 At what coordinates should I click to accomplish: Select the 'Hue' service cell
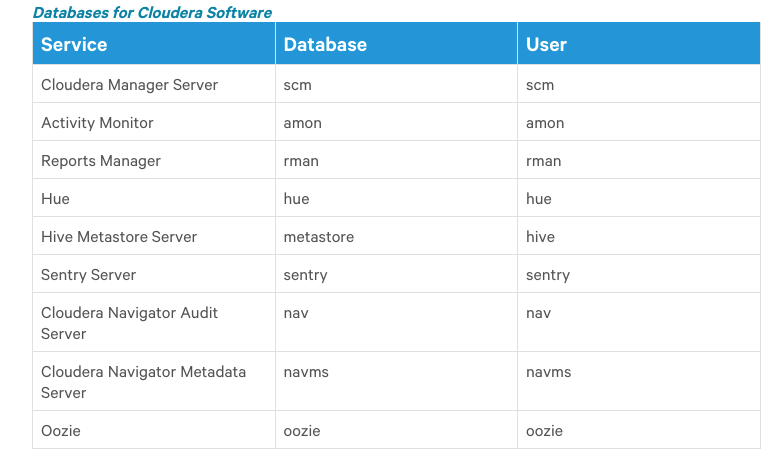tap(154, 198)
